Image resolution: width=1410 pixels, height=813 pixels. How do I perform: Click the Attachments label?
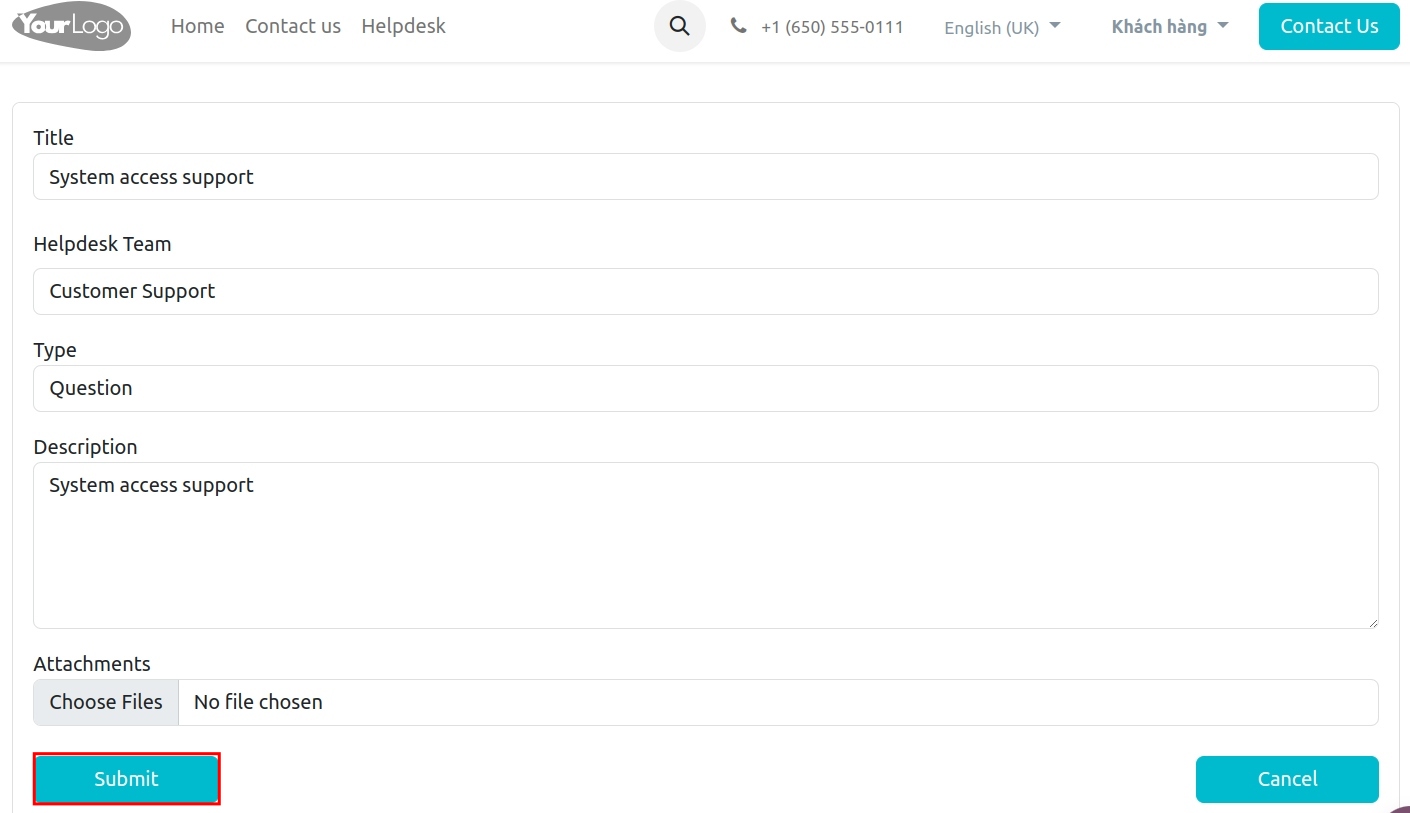[x=92, y=664]
